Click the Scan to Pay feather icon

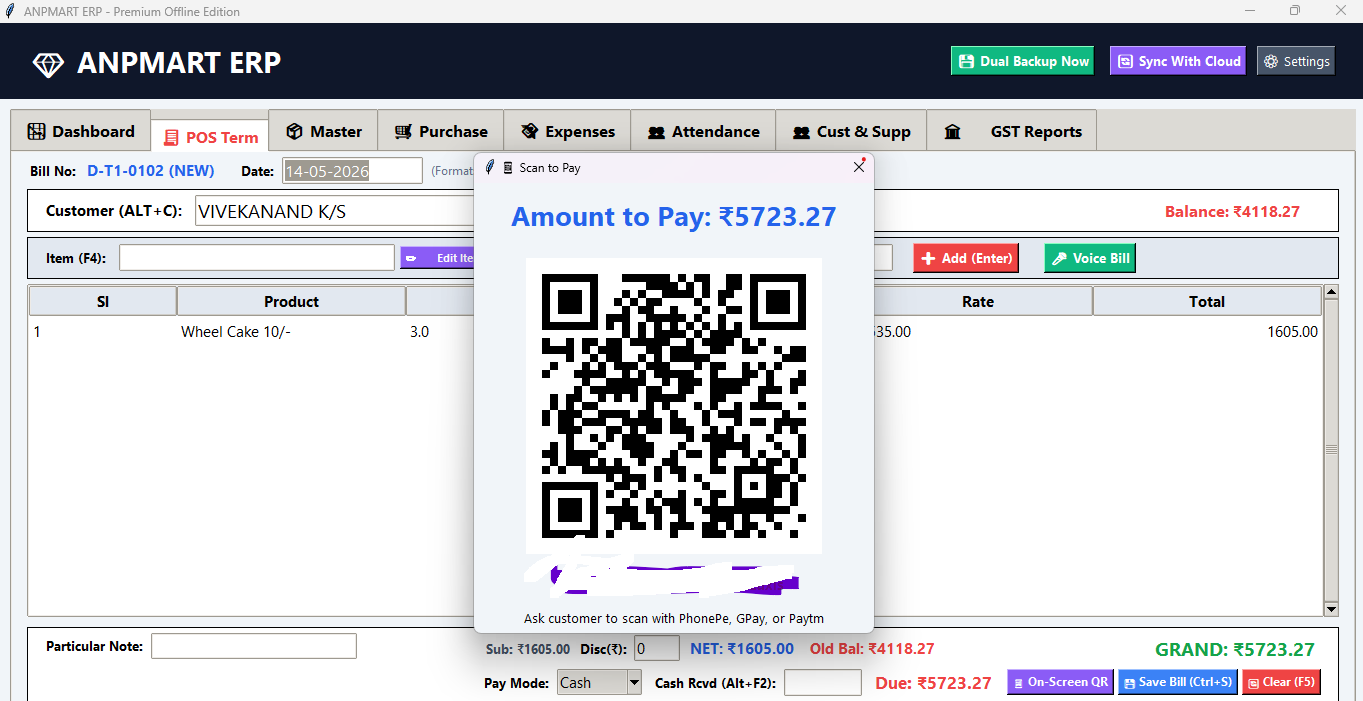pyautogui.click(x=490, y=167)
